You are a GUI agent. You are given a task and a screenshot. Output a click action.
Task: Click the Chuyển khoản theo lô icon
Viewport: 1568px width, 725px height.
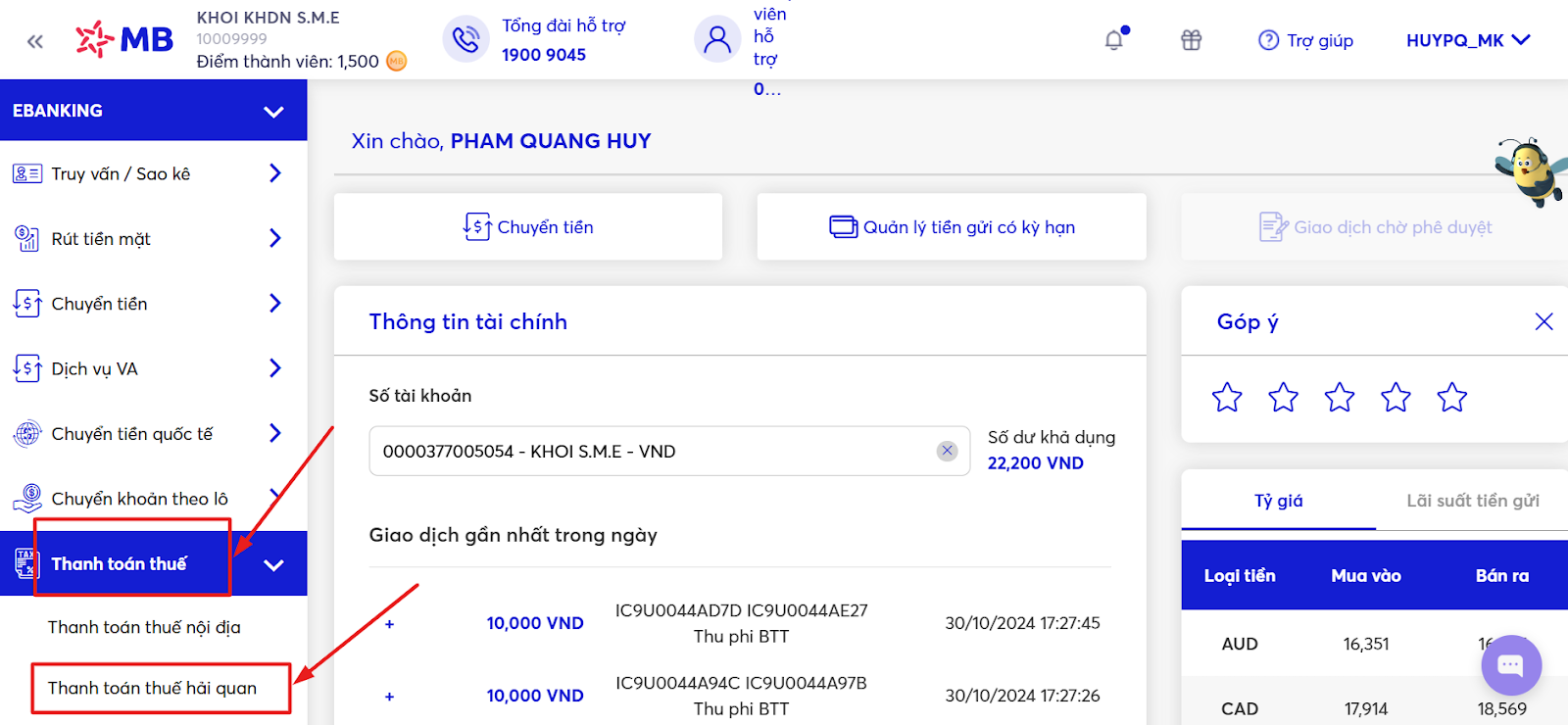27,498
